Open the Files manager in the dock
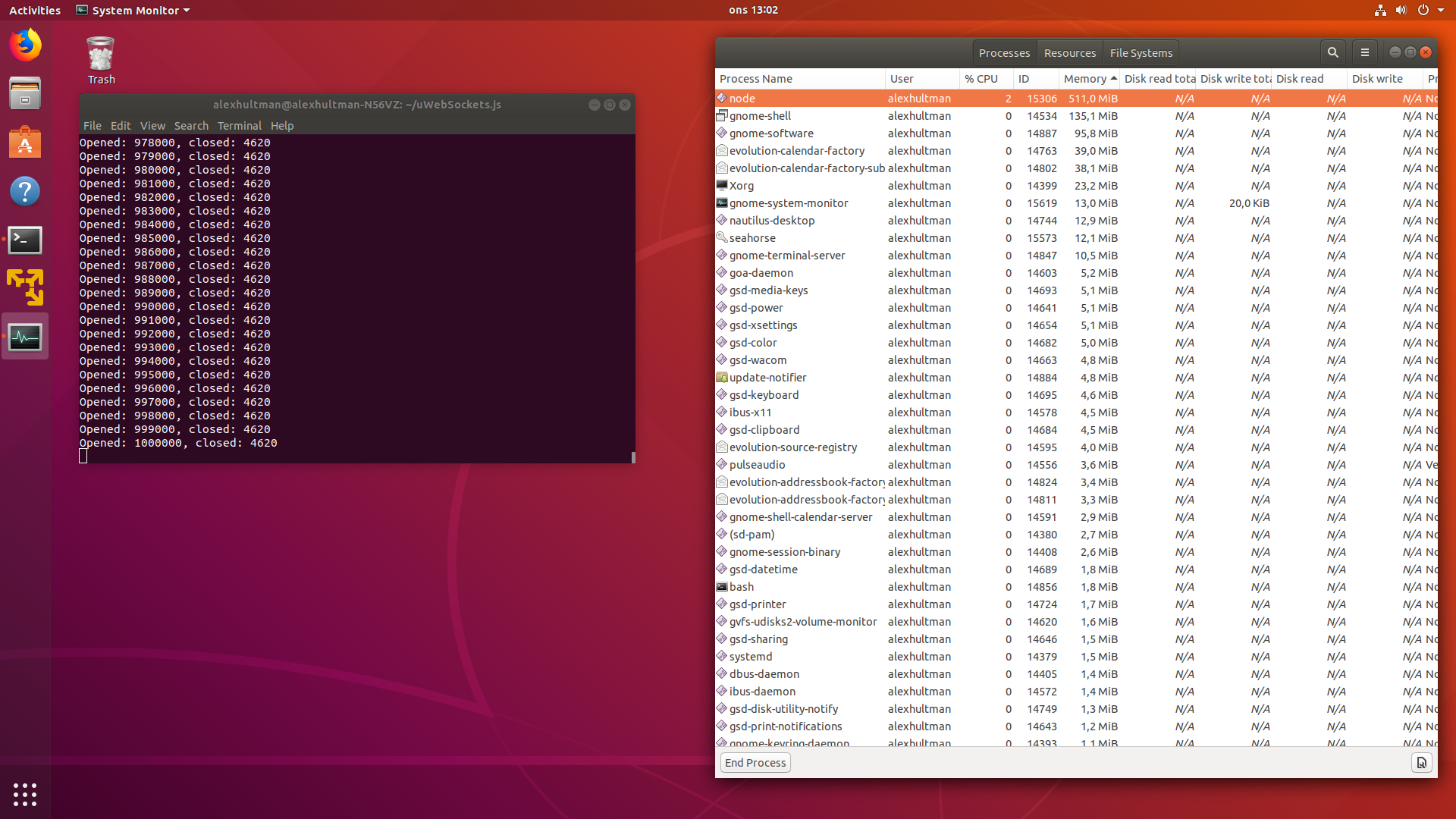The width and height of the screenshot is (1456, 819). [x=25, y=94]
